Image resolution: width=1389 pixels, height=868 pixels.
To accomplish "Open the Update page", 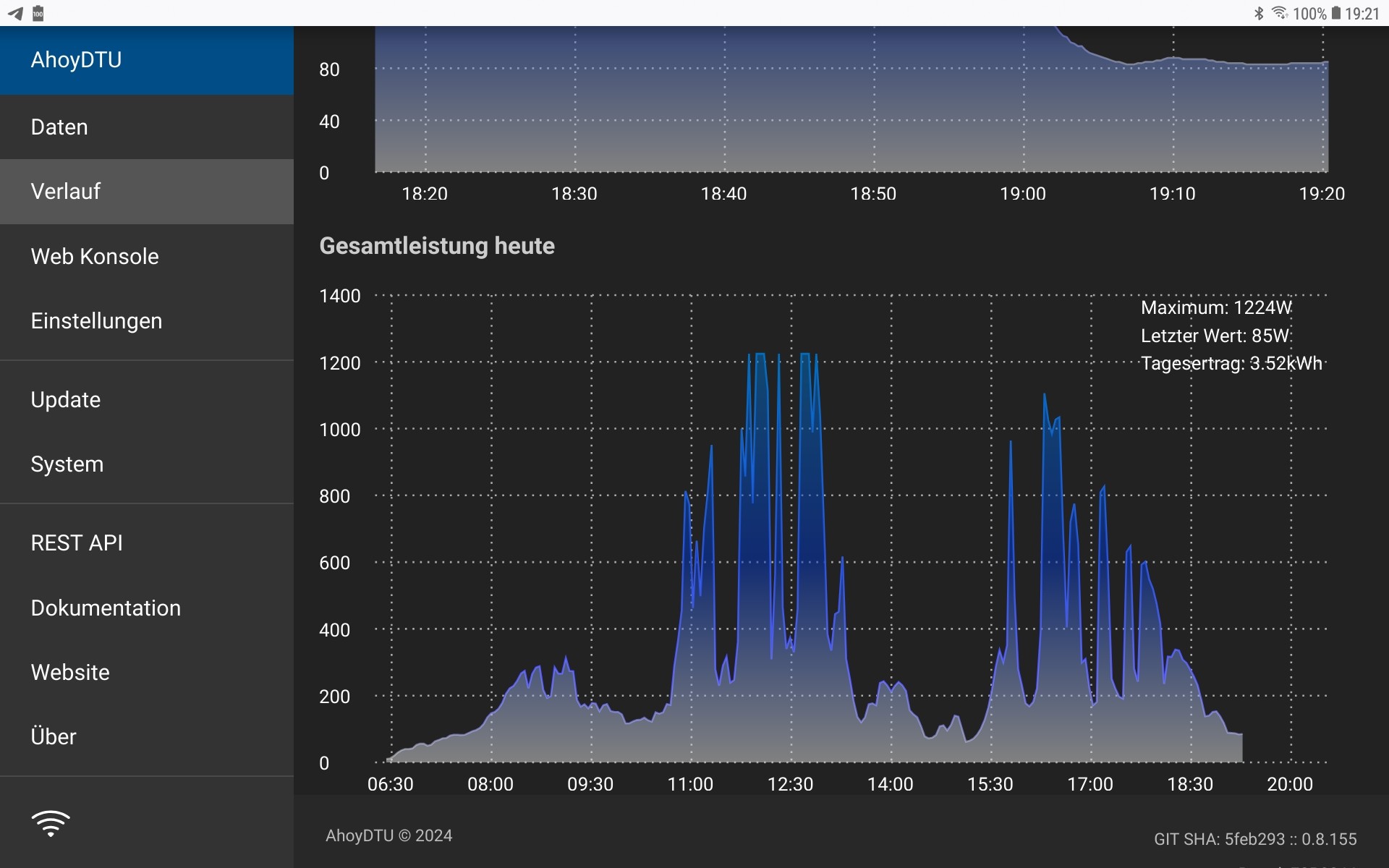I will coord(65,400).
